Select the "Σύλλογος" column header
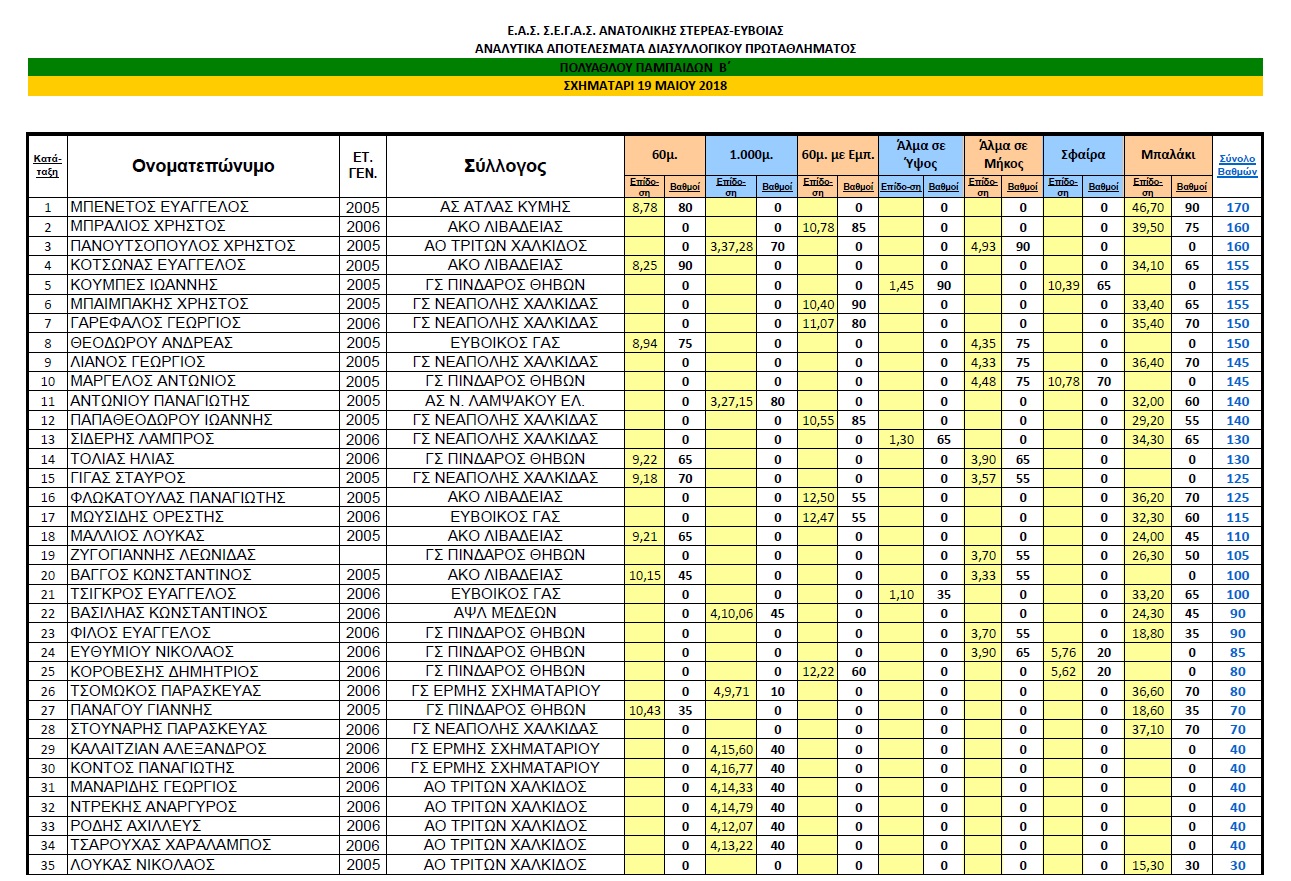Screen dimensions: 1291x881 point(505,166)
